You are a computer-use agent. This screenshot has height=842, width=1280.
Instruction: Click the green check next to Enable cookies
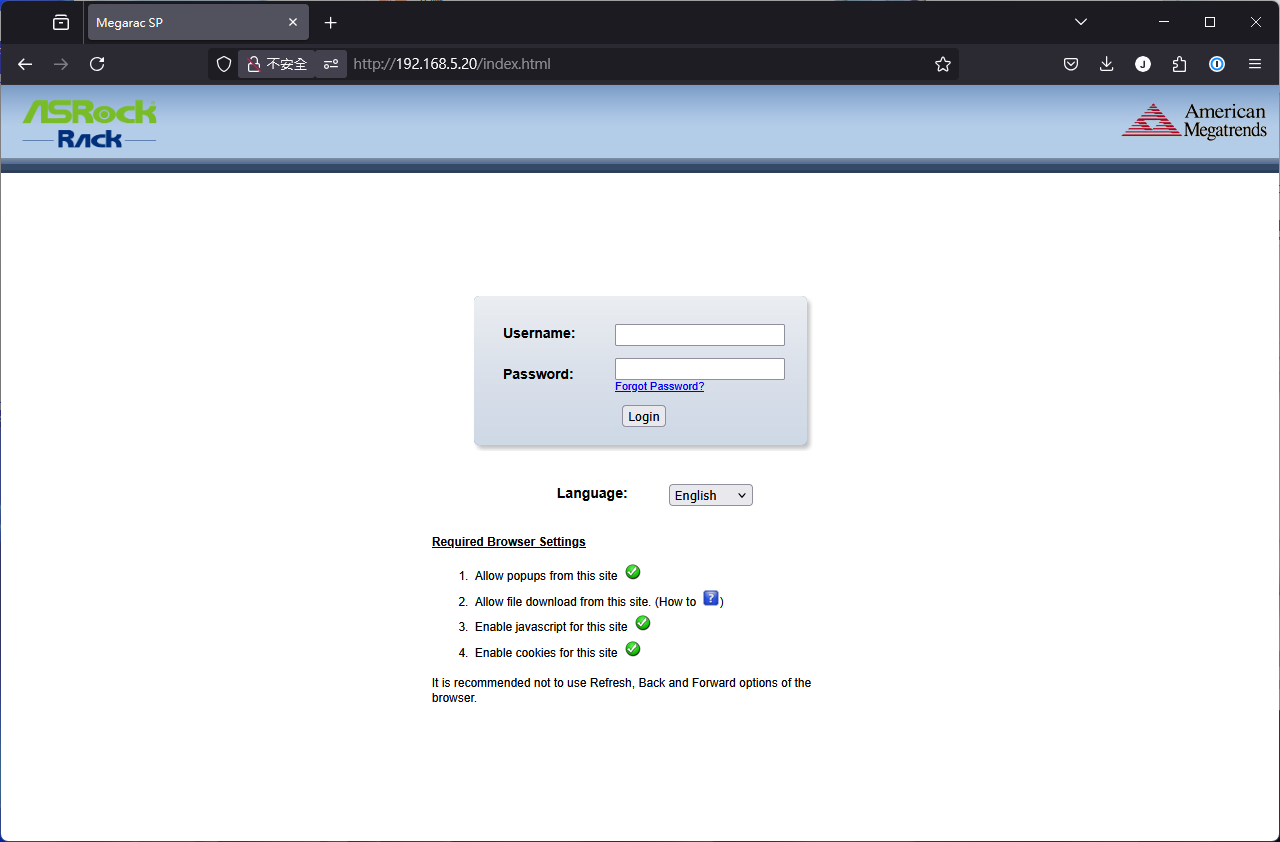[632, 649]
